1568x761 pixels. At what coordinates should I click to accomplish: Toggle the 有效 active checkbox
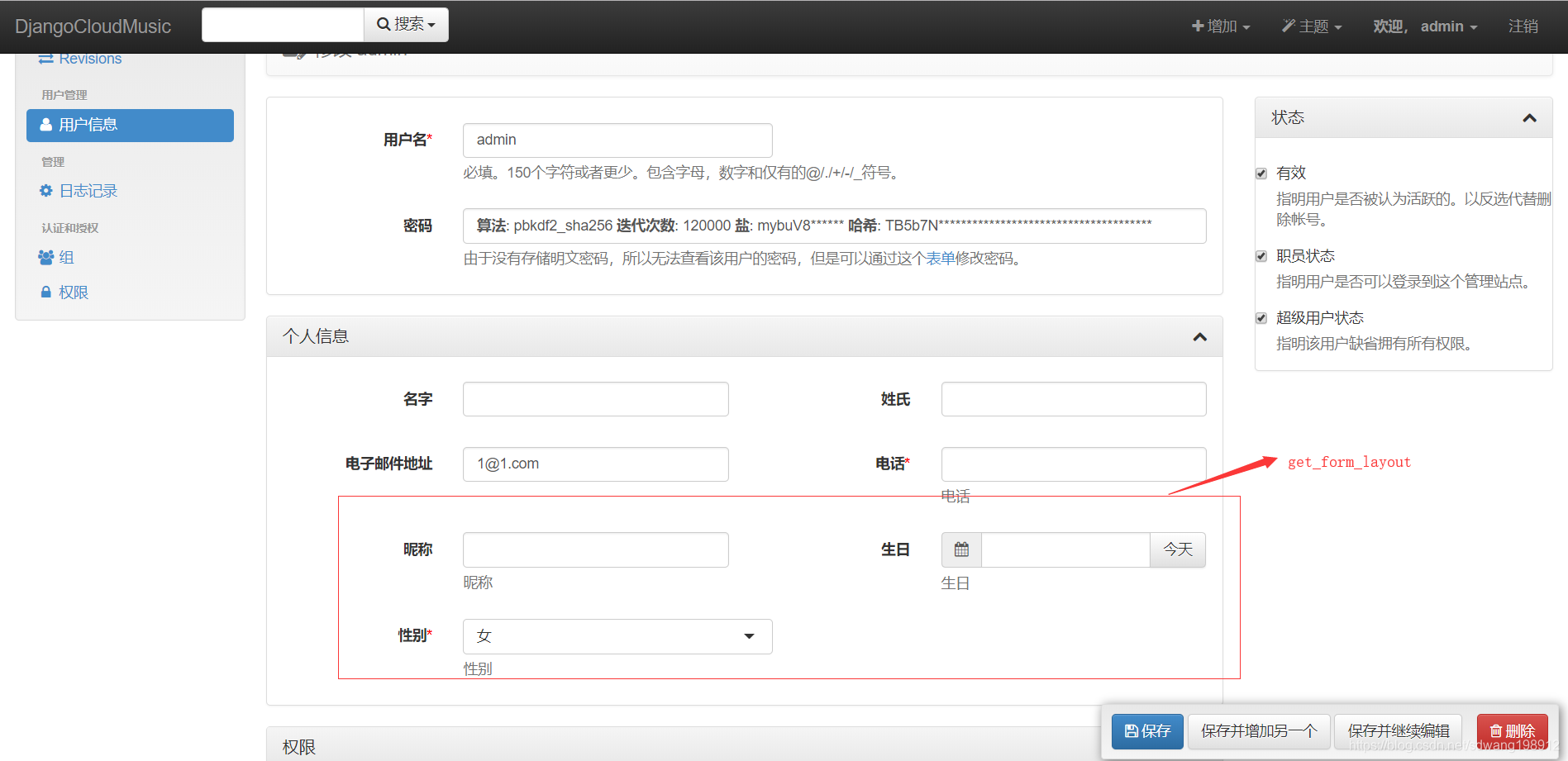coord(1261,174)
